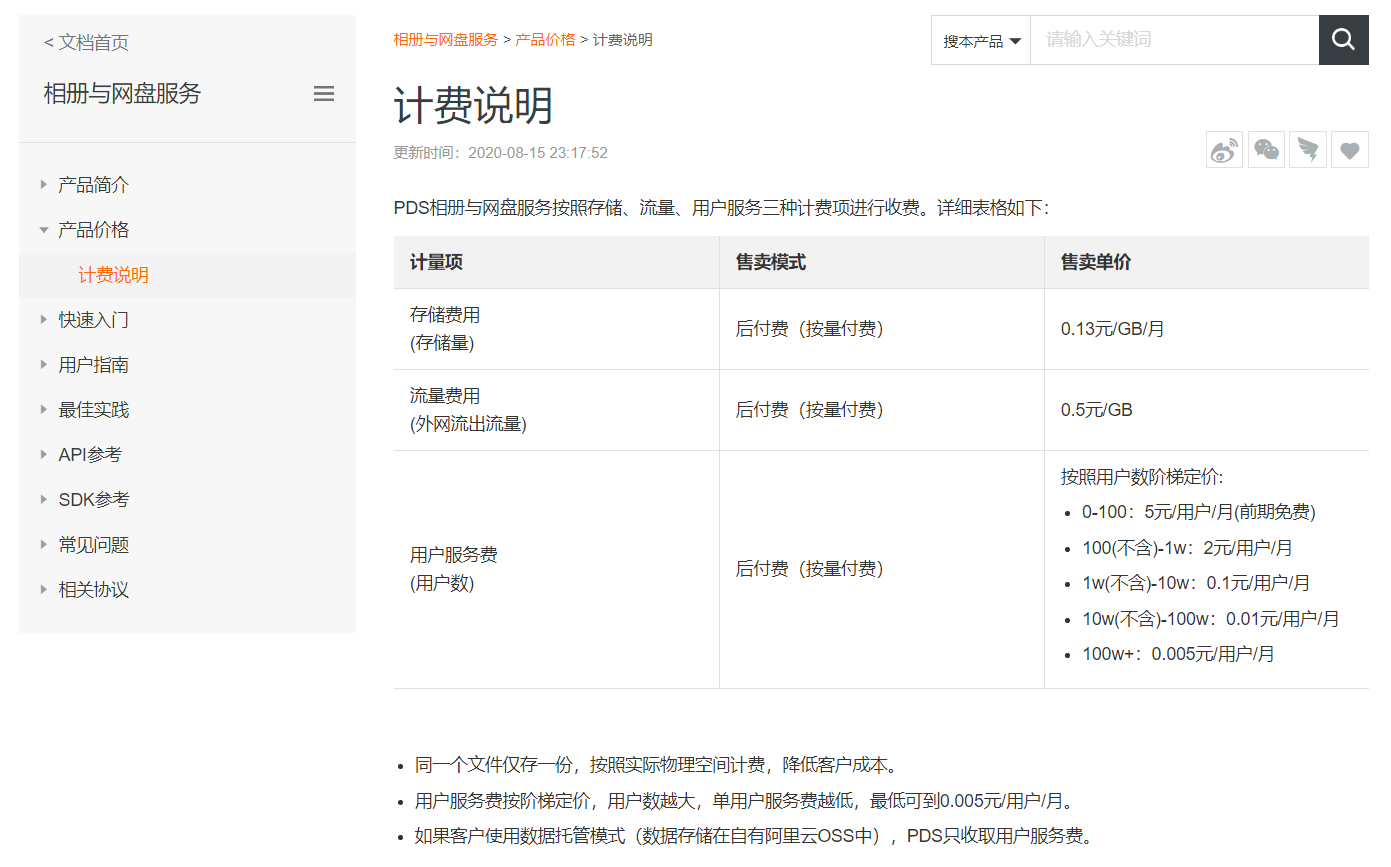
Task: Expand the 相关协议 section arrow
Action: (x=44, y=589)
